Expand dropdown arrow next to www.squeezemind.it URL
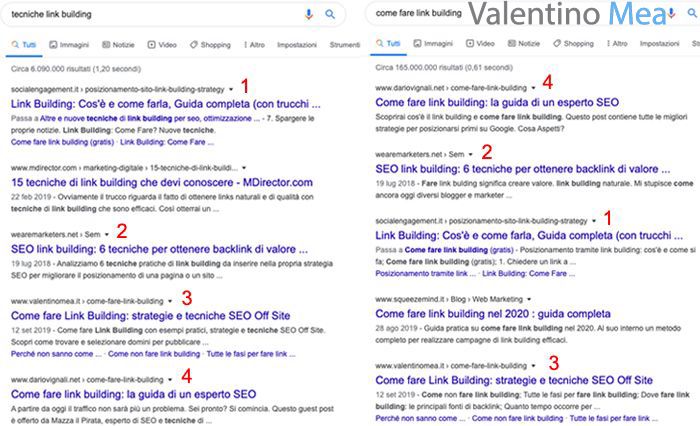Screen dimensions: 700x426 tap(529, 299)
